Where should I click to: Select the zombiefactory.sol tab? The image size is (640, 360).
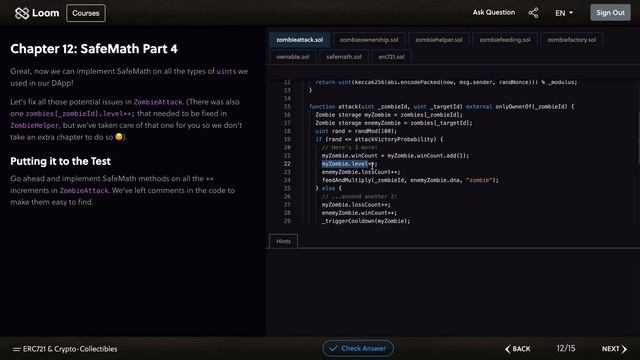click(x=571, y=40)
